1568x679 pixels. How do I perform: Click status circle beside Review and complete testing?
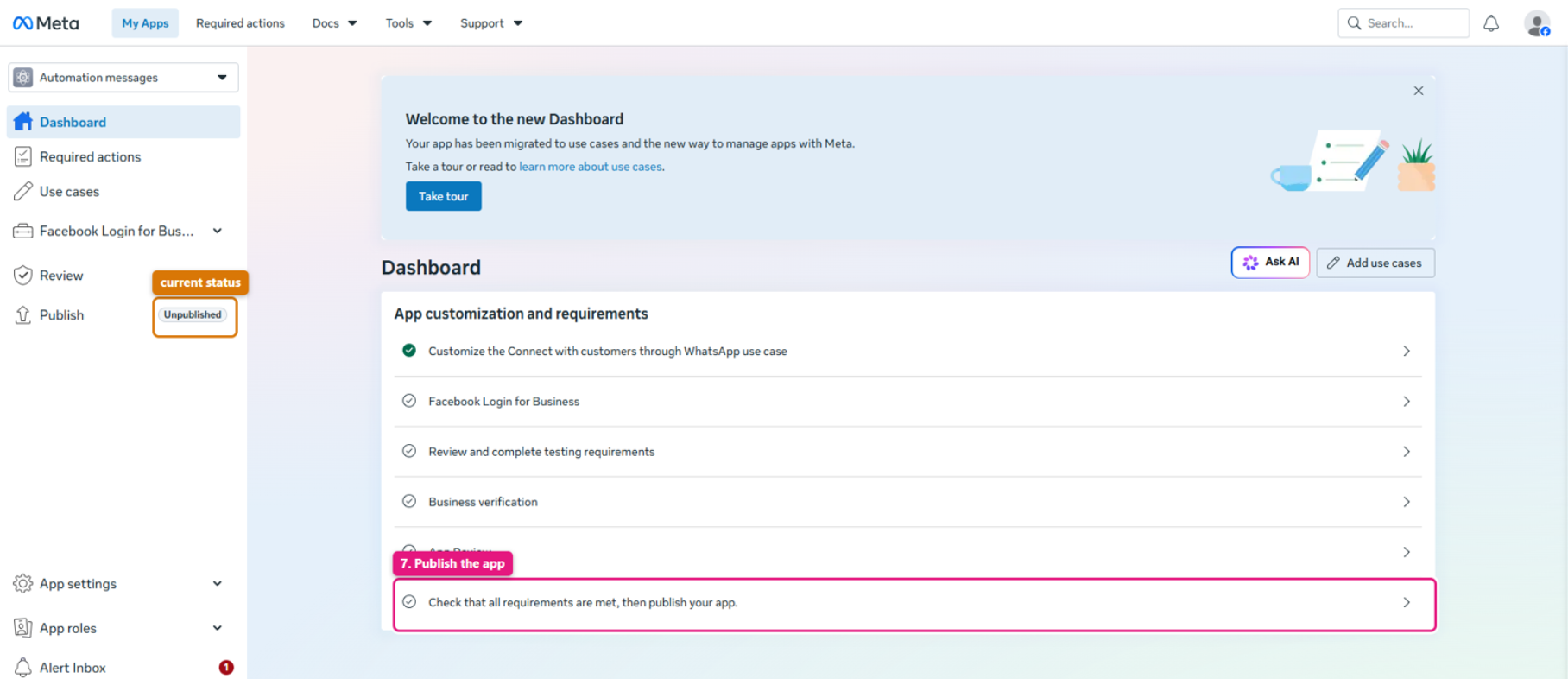[409, 451]
